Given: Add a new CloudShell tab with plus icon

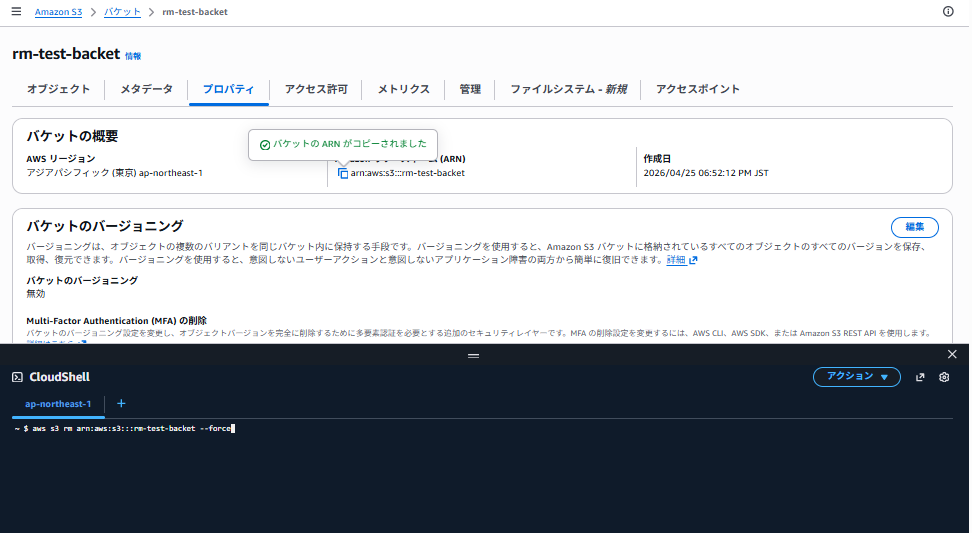Looking at the screenshot, I should pos(122,403).
